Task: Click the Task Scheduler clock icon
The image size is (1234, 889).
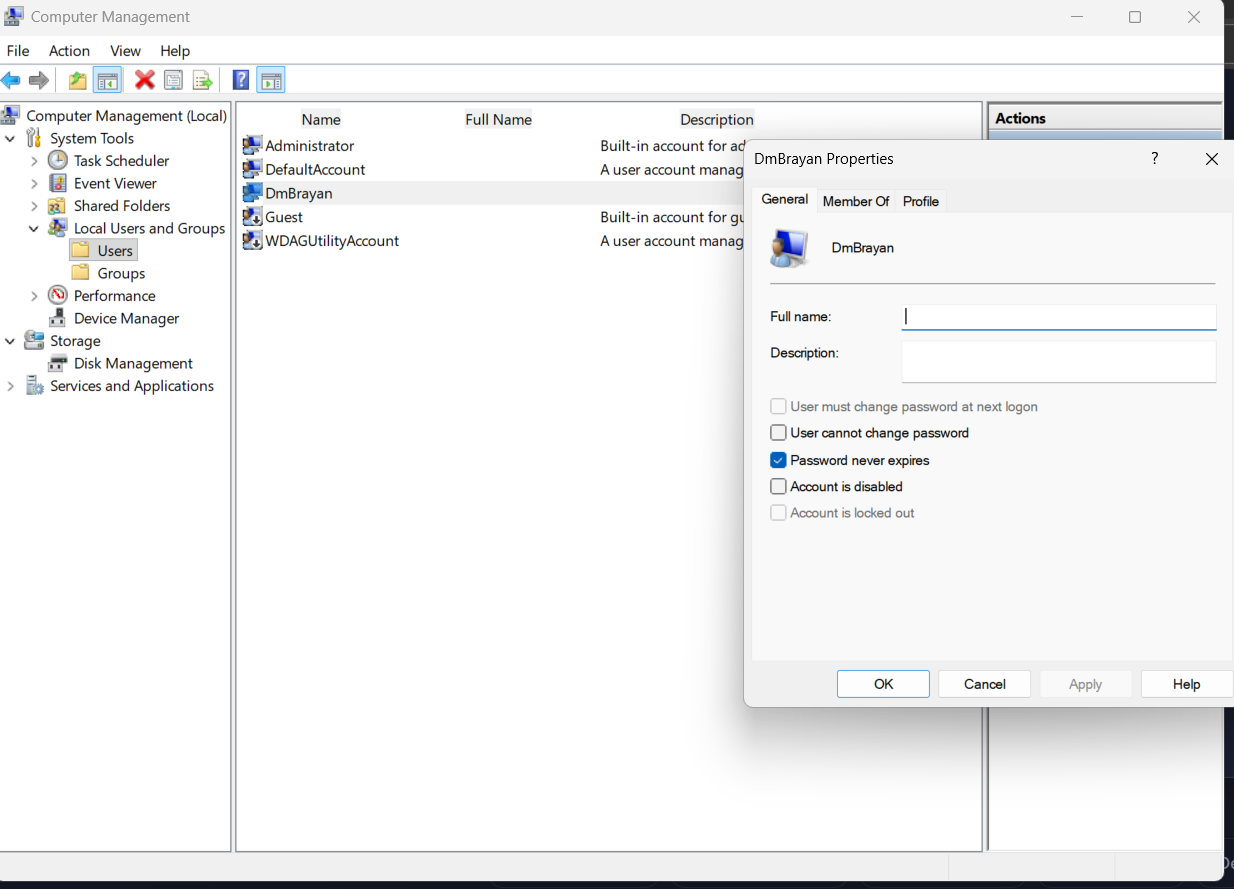Action: (58, 160)
